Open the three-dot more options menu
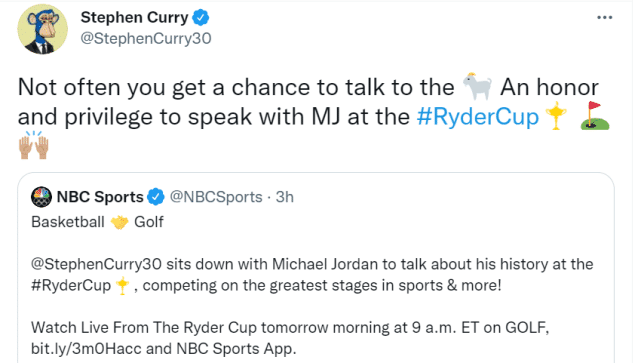Screen dimensions: 641x363 pos(604,18)
